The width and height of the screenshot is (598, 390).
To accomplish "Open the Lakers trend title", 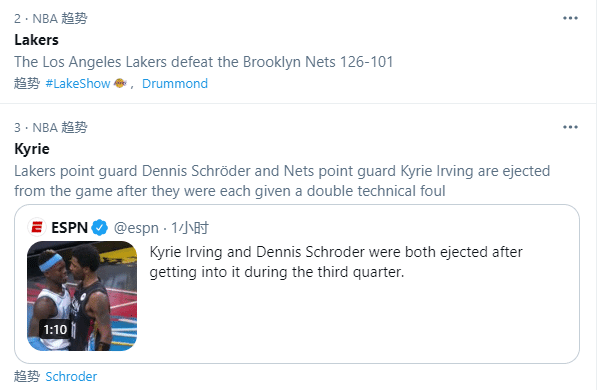I will click(x=37, y=40).
